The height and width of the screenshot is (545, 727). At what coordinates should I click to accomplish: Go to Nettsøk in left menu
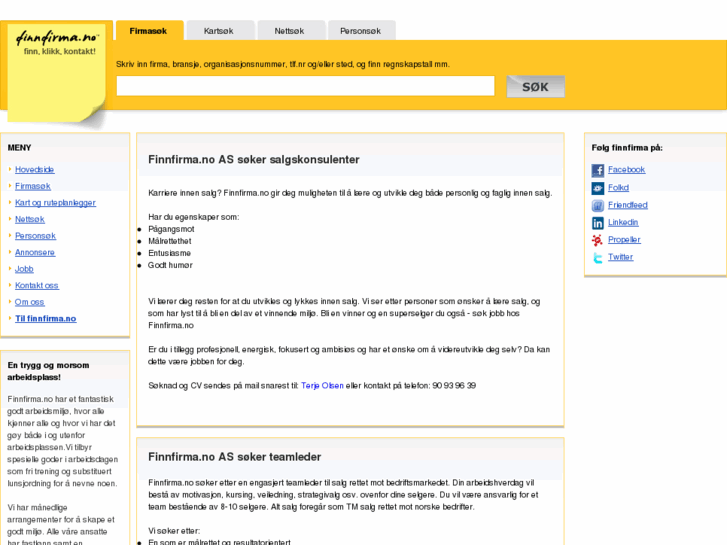tap(30, 219)
